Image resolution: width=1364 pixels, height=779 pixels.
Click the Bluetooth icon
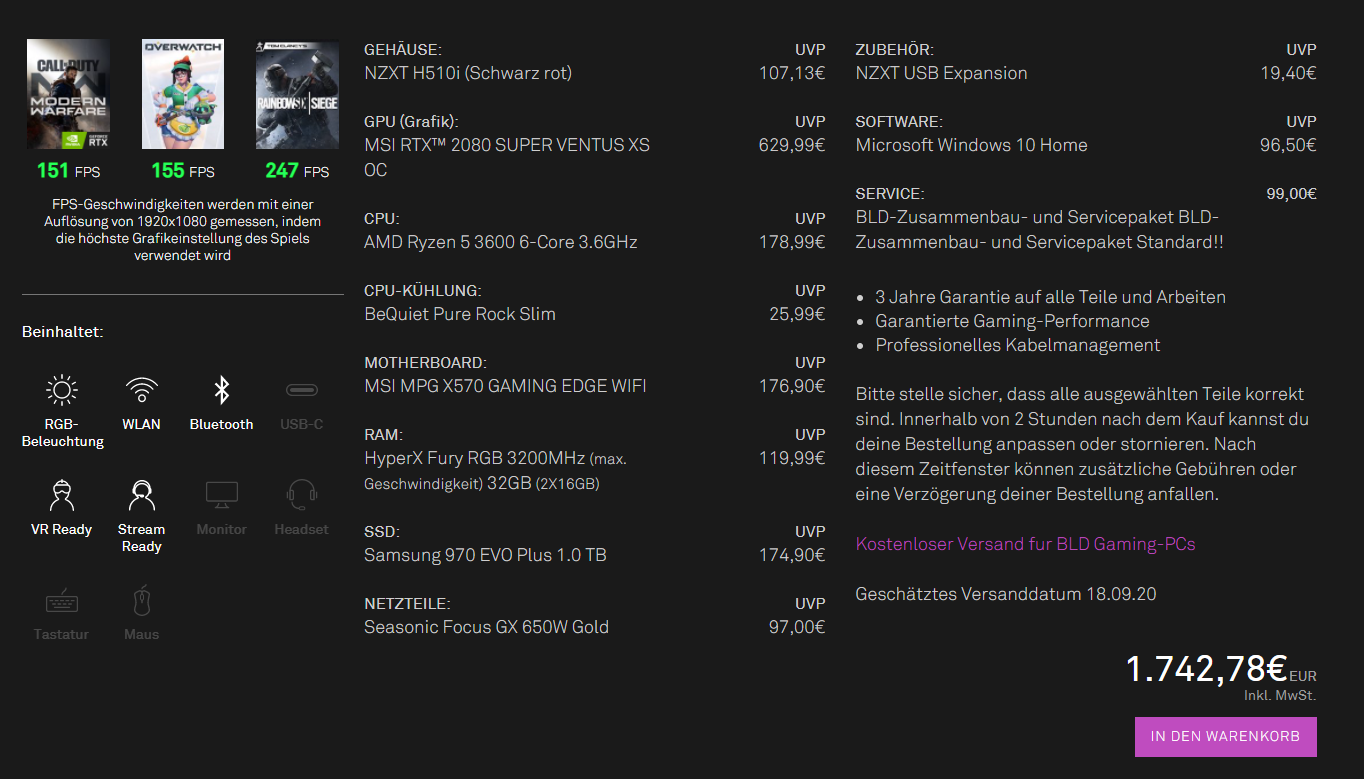221,390
